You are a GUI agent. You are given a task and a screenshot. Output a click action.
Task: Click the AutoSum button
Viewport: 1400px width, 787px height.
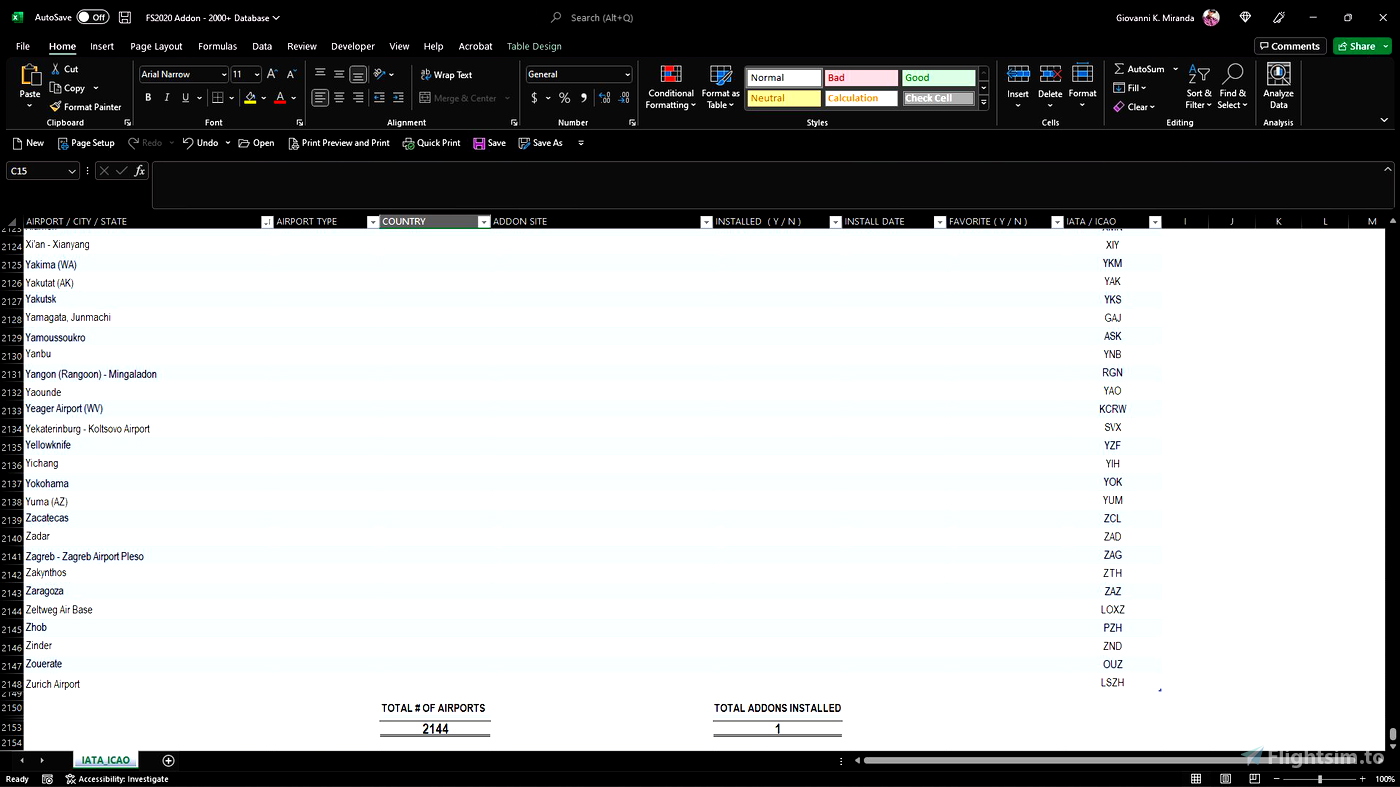click(1140, 69)
